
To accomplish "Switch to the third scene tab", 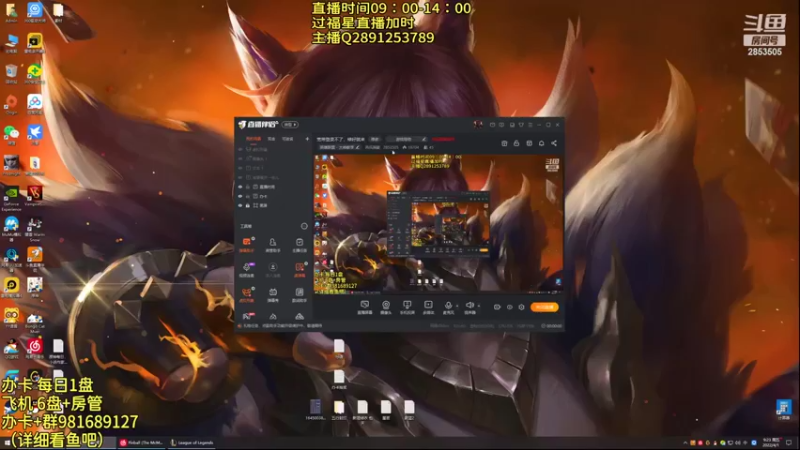I will click(x=287, y=139).
